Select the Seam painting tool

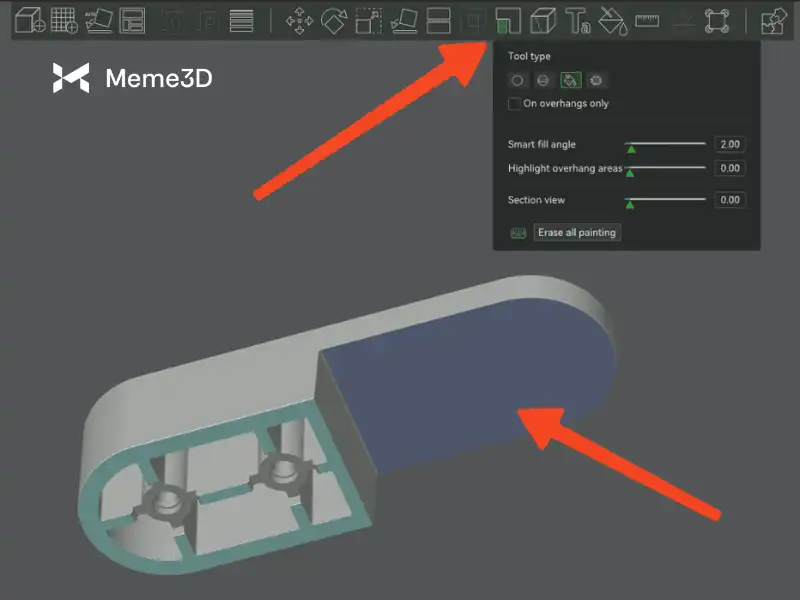543,20
